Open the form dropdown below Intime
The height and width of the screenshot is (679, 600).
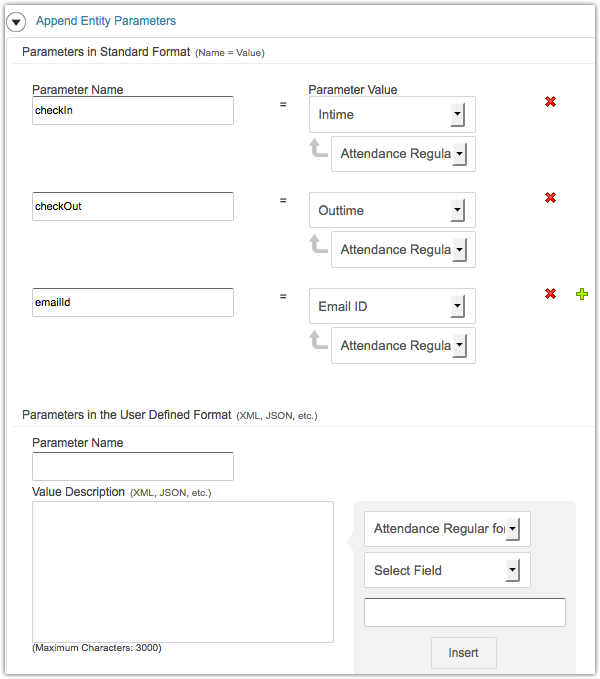pyautogui.click(x=403, y=154)
